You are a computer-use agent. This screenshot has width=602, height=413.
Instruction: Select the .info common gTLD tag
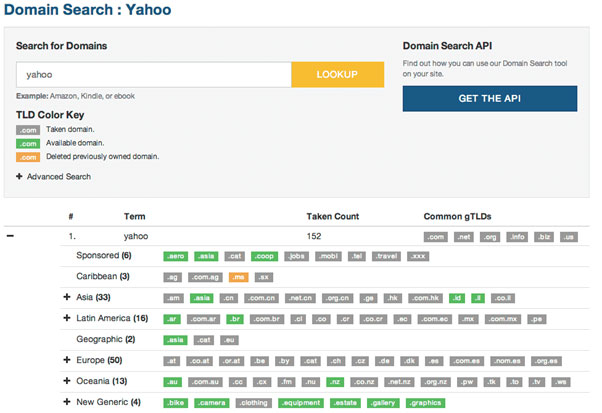[517, 237]
